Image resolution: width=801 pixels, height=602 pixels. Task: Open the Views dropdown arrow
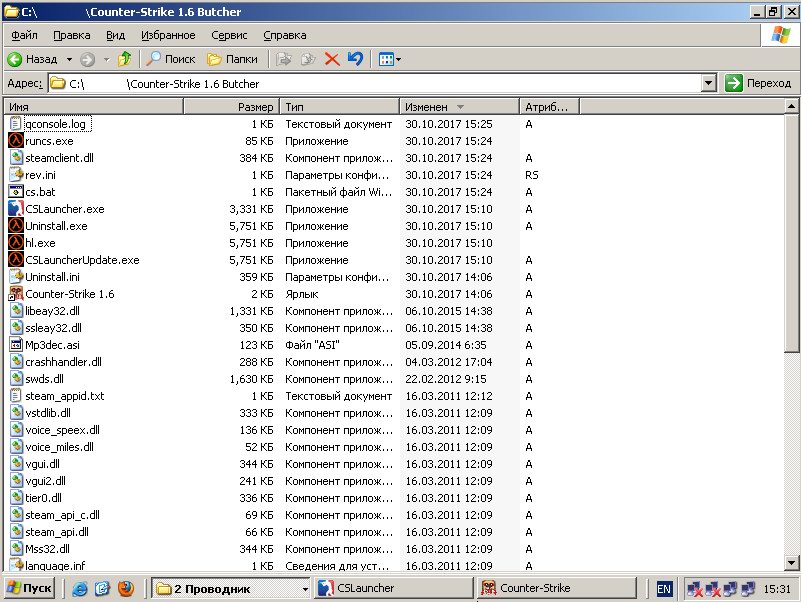click(398, 59)
